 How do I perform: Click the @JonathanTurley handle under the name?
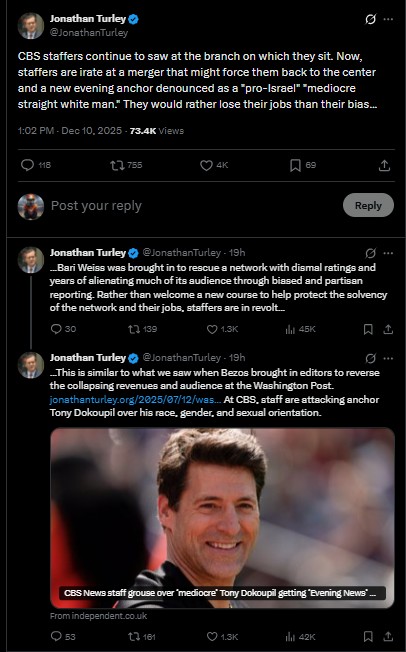(89, 32)
